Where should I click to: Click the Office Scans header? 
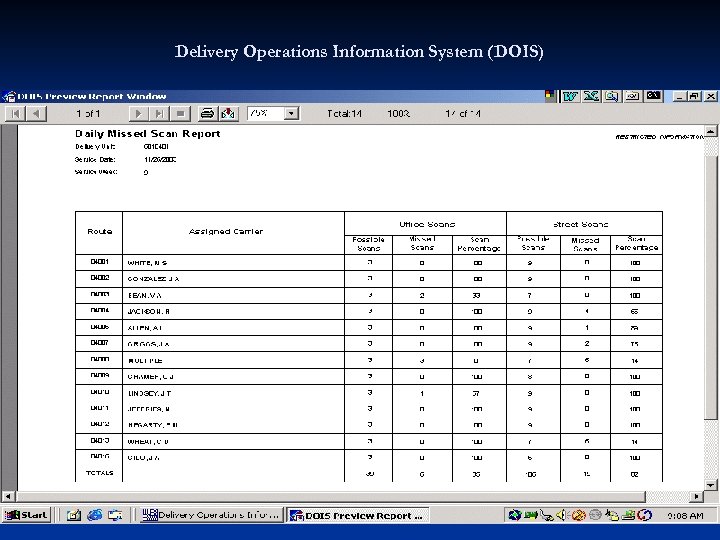(x=427, y=224)
